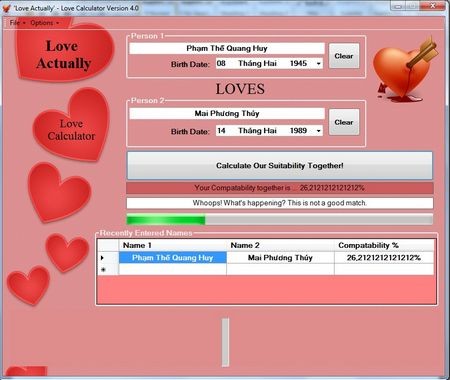450x380 pixels.
Task: Open the File menu
Action: point(17,23)
